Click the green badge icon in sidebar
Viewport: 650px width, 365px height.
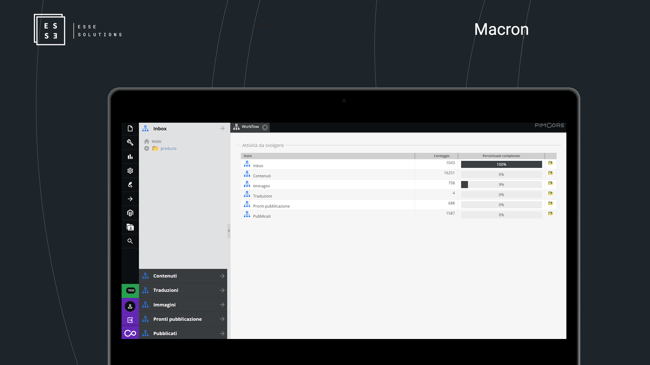[x=130, y=291]
